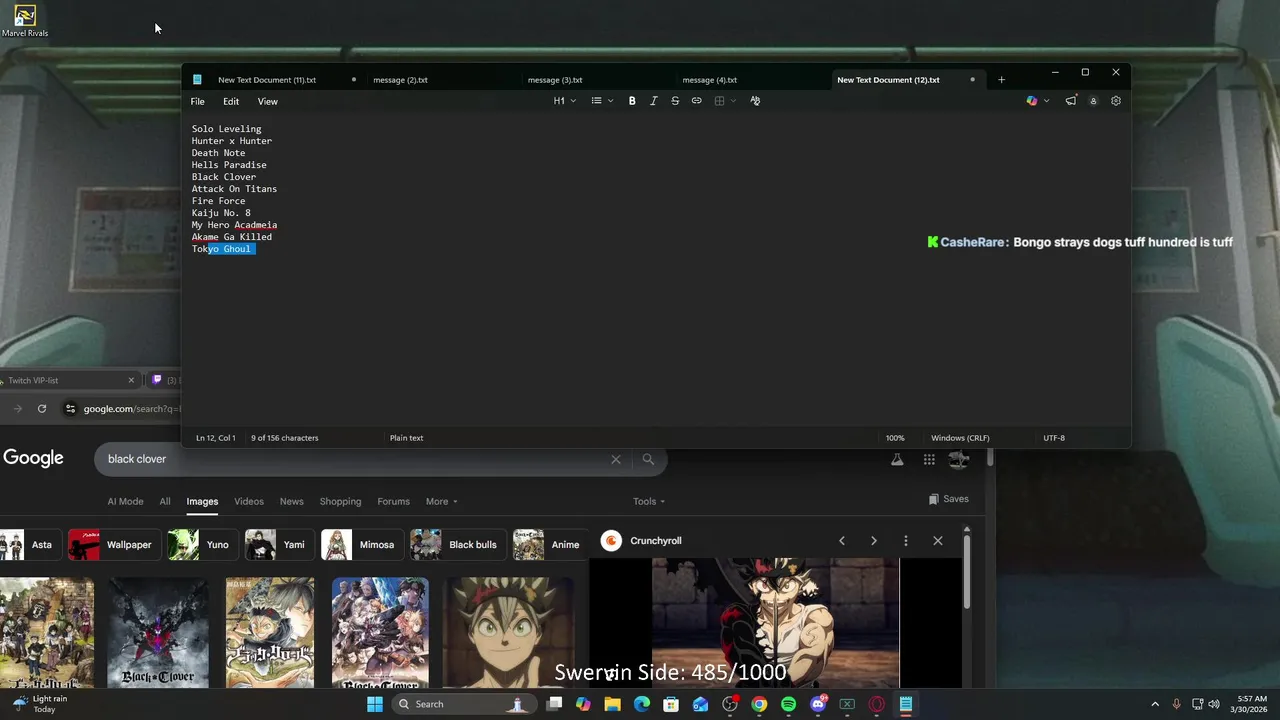Open the 100% zoom status item
Viewport: 1280px width, 720px height.
(x=895, y=438)
